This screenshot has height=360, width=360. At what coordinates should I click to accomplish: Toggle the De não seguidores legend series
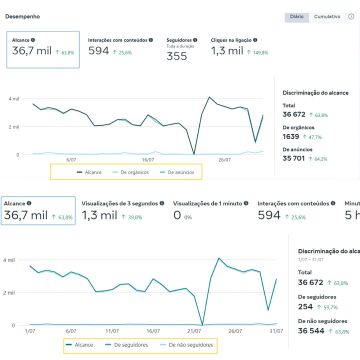(186, 345)
